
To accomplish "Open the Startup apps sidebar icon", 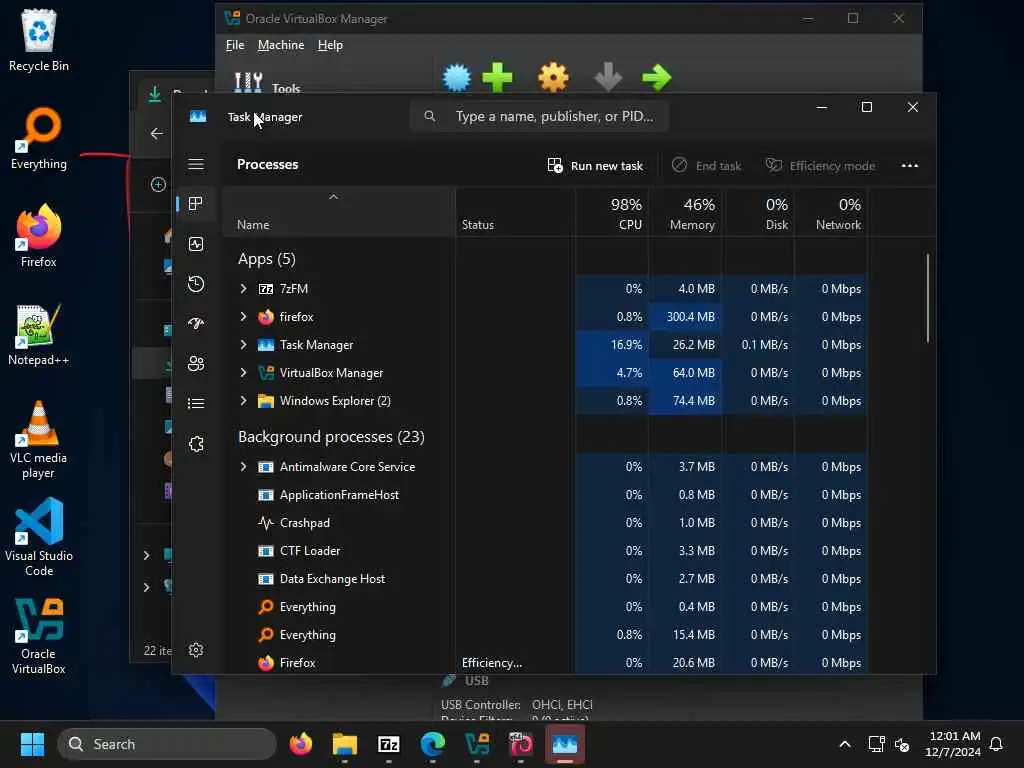I will [196, 323].
